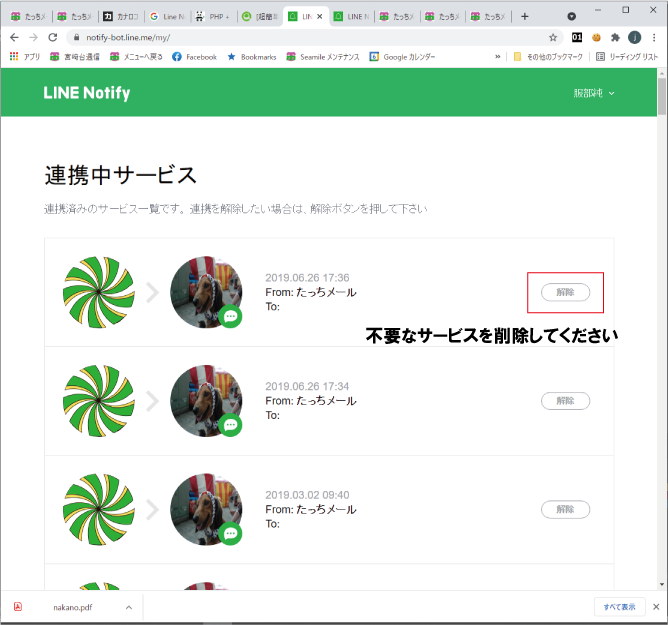Close the downloads bar
This screenshot has width=668, height=625.
[656, 607]
